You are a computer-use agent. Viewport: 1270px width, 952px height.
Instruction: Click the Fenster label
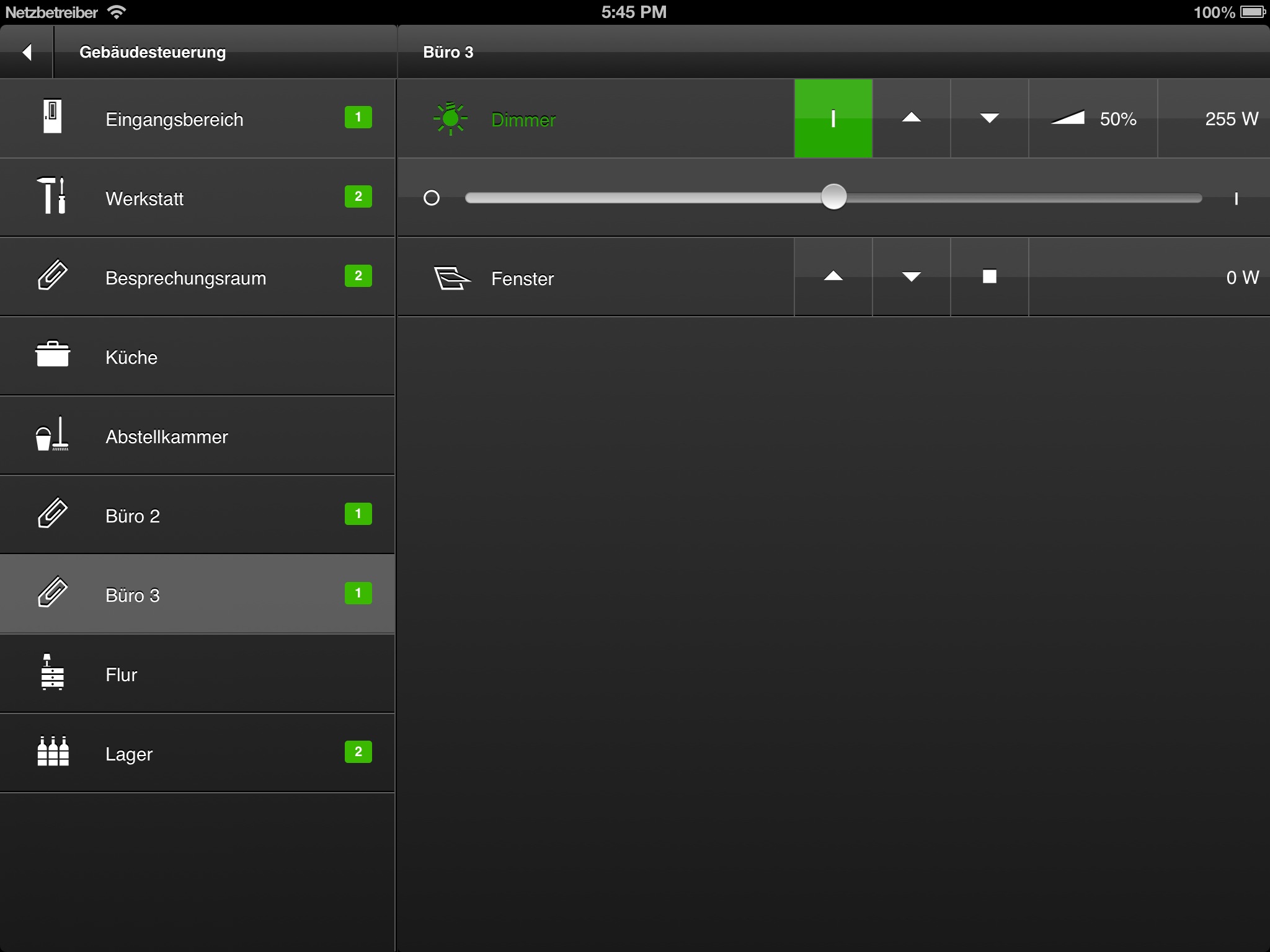(522, 279)
